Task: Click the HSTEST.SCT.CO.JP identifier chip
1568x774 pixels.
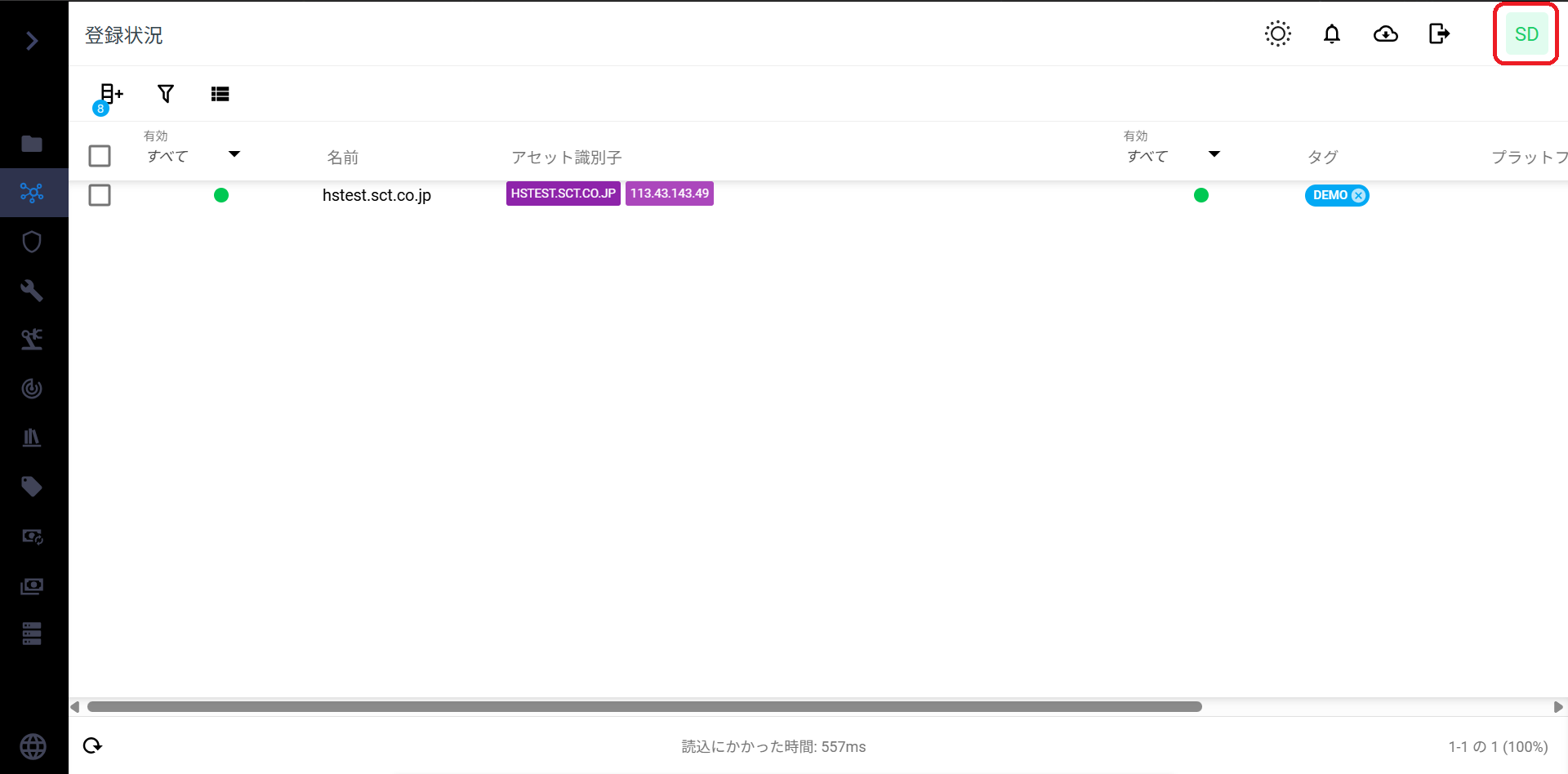Action: coord(563,193)
